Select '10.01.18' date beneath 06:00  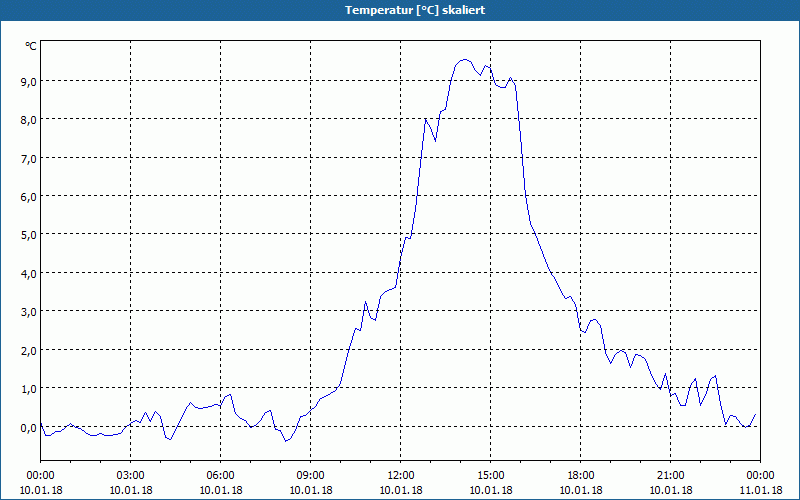[x=220, y=490]
